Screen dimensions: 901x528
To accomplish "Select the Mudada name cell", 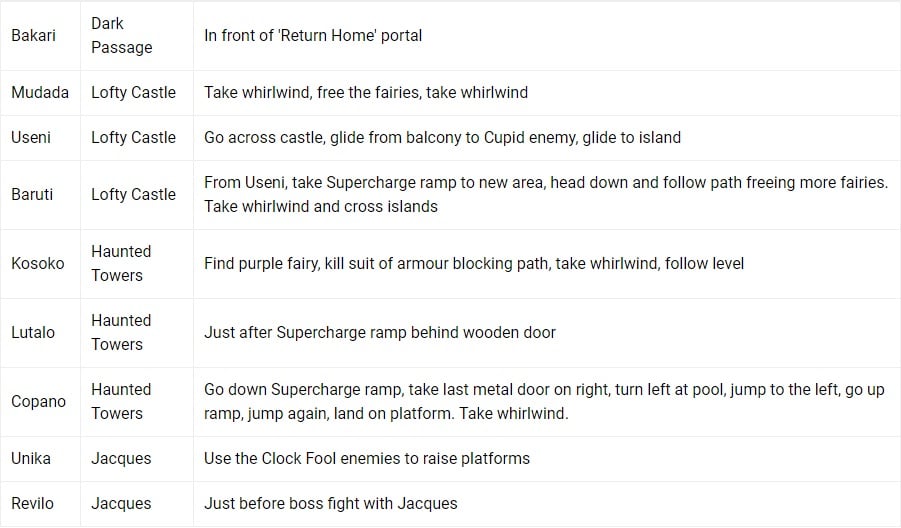I will (x=40, y=92).
